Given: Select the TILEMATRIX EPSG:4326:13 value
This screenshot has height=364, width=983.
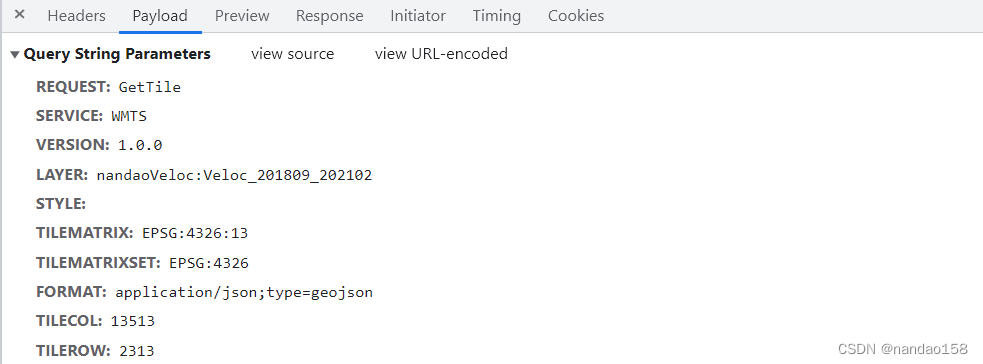Looking at the screenshot, I should click(195, 233).
